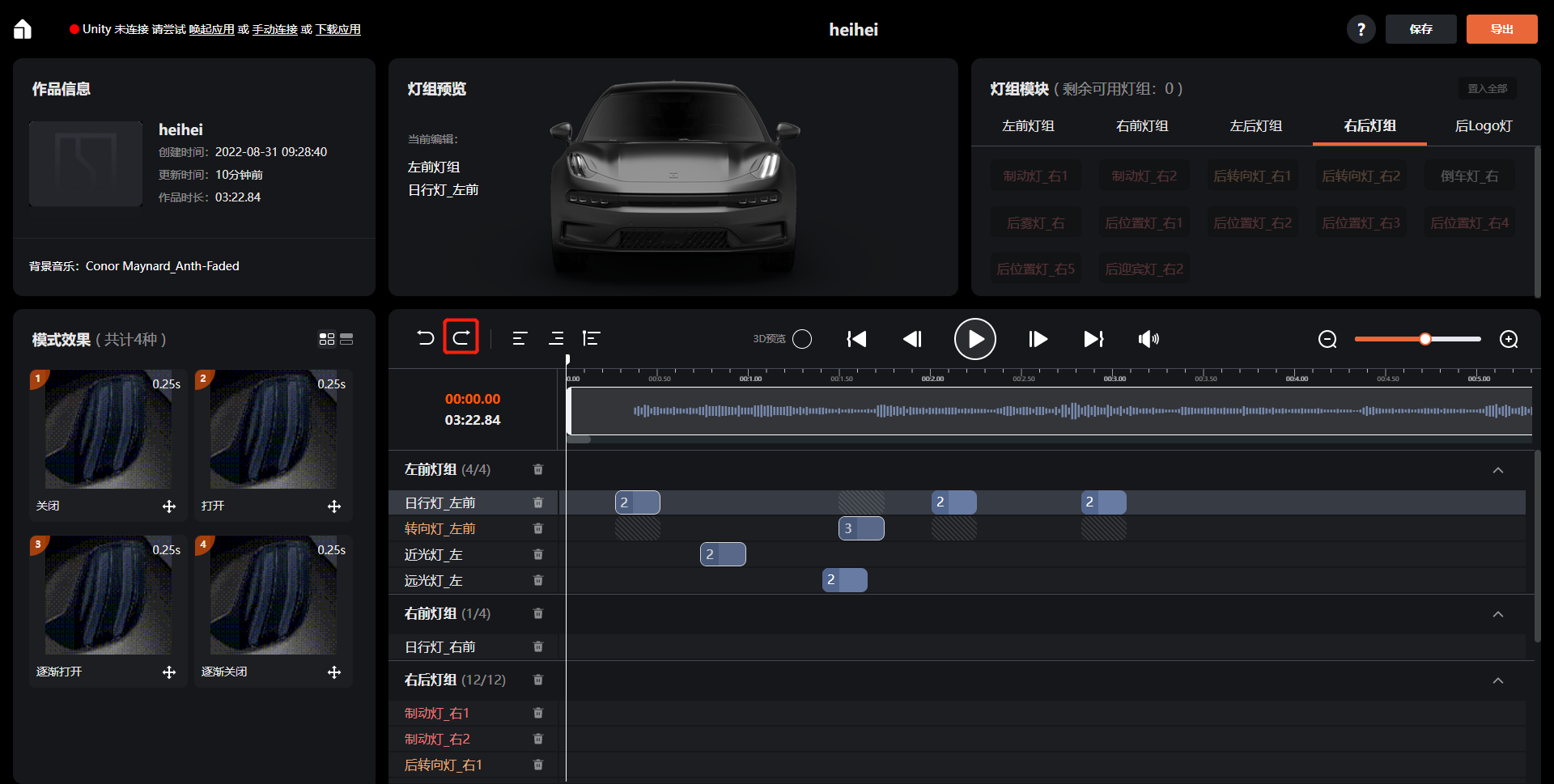Click the distribute-tracks alignment icon
Screen dimensions: 1554x784
(x=592, y=338)
